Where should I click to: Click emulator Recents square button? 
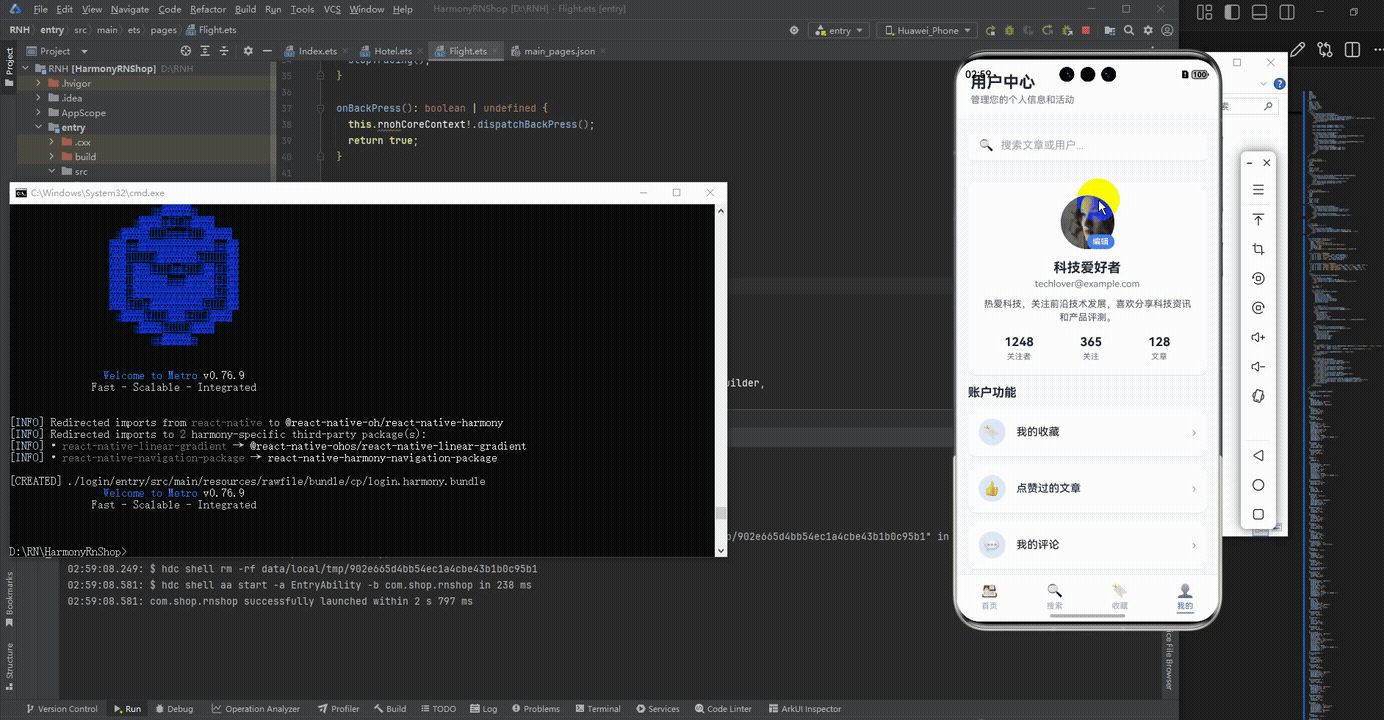[1258, 515]
